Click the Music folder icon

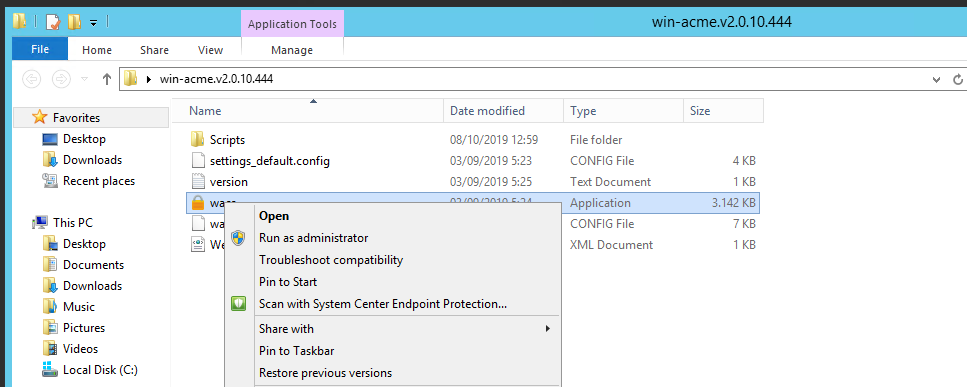[x=50, y=306]
